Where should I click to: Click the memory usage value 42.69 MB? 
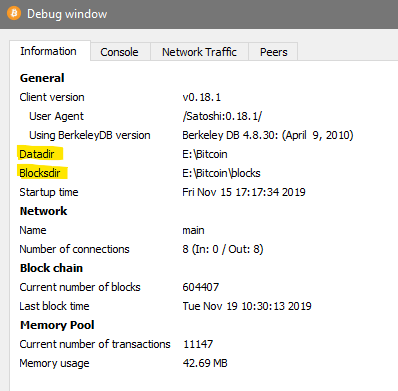(205, 363)
